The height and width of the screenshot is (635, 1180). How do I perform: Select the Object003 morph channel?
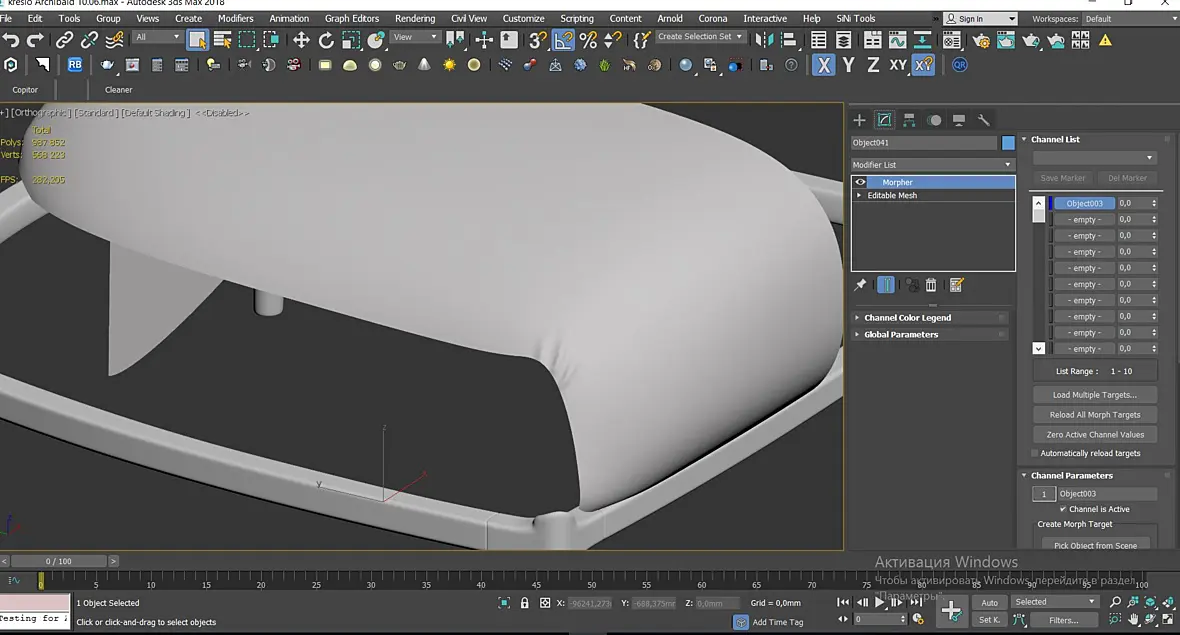coord(1084,203)
